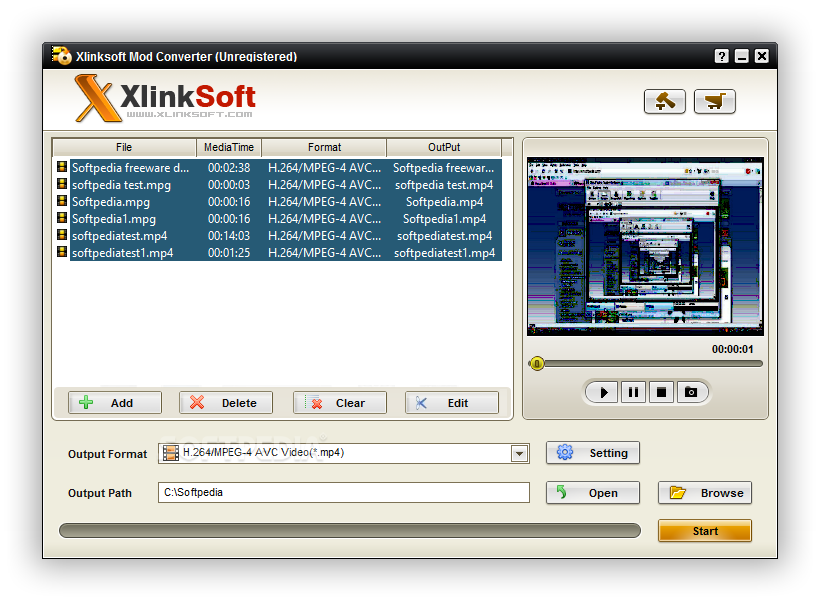The height and width of the screenshot is (601, 820).
Task: Click the conversion progress bar
Action: [x=349, y=530]
